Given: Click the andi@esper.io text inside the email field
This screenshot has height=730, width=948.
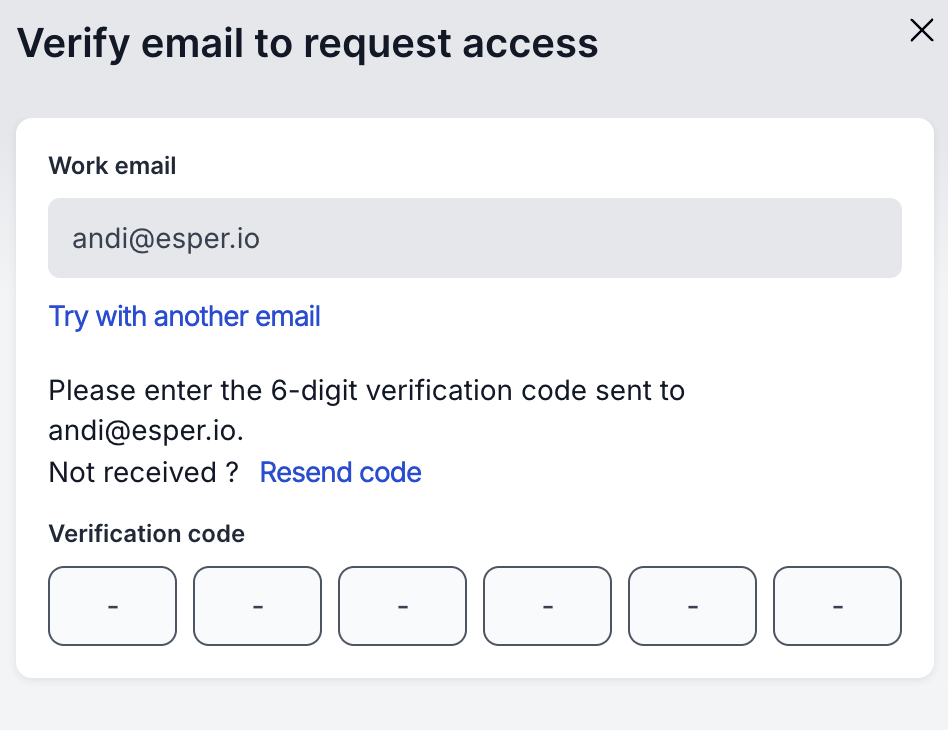Looking at the screenshot, I should [166, 239].
